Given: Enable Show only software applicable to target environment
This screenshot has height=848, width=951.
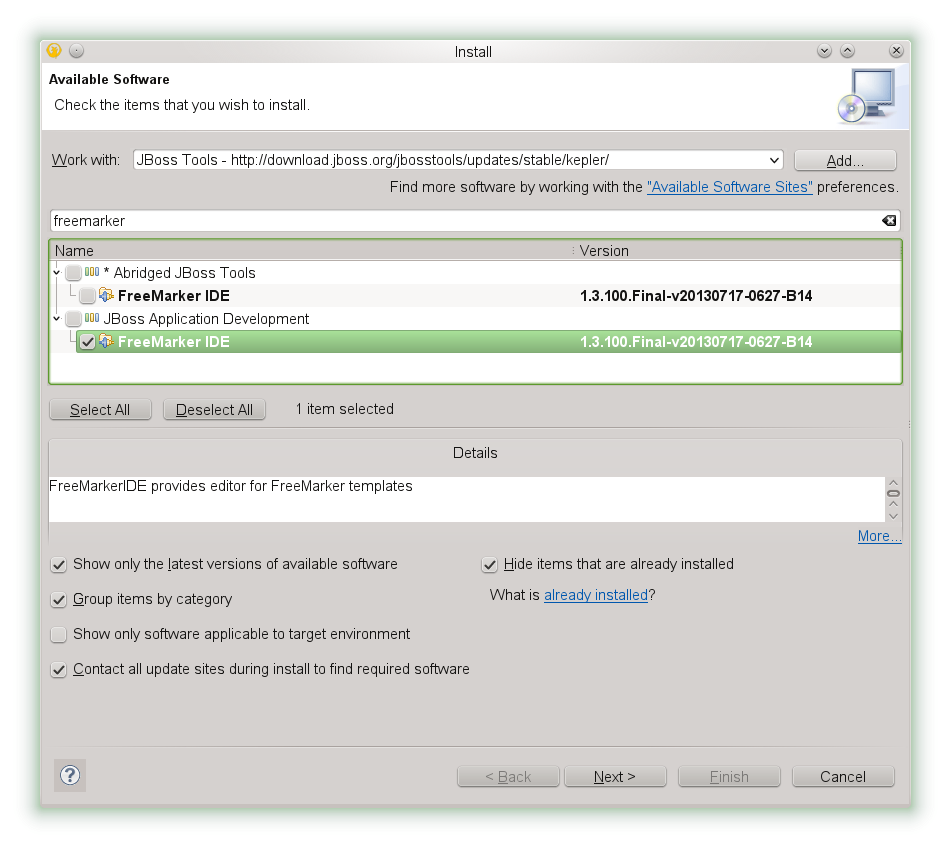Looking at the screenshot, I should [x=59, y=635].
